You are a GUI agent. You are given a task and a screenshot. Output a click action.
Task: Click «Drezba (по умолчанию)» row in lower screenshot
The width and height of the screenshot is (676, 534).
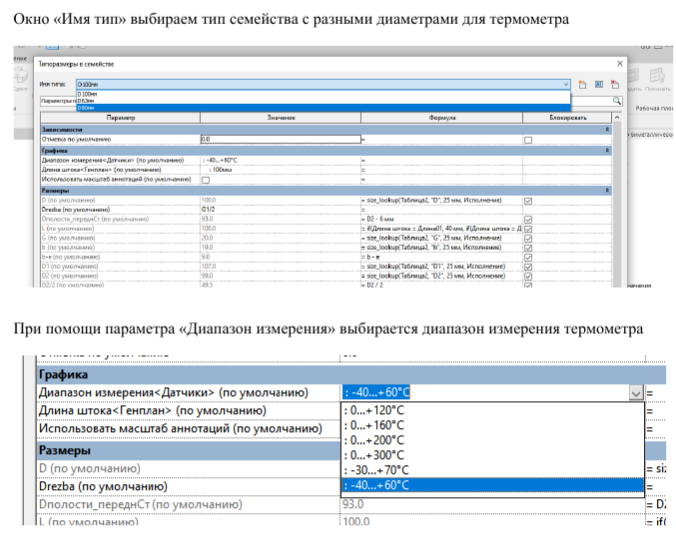189,487
